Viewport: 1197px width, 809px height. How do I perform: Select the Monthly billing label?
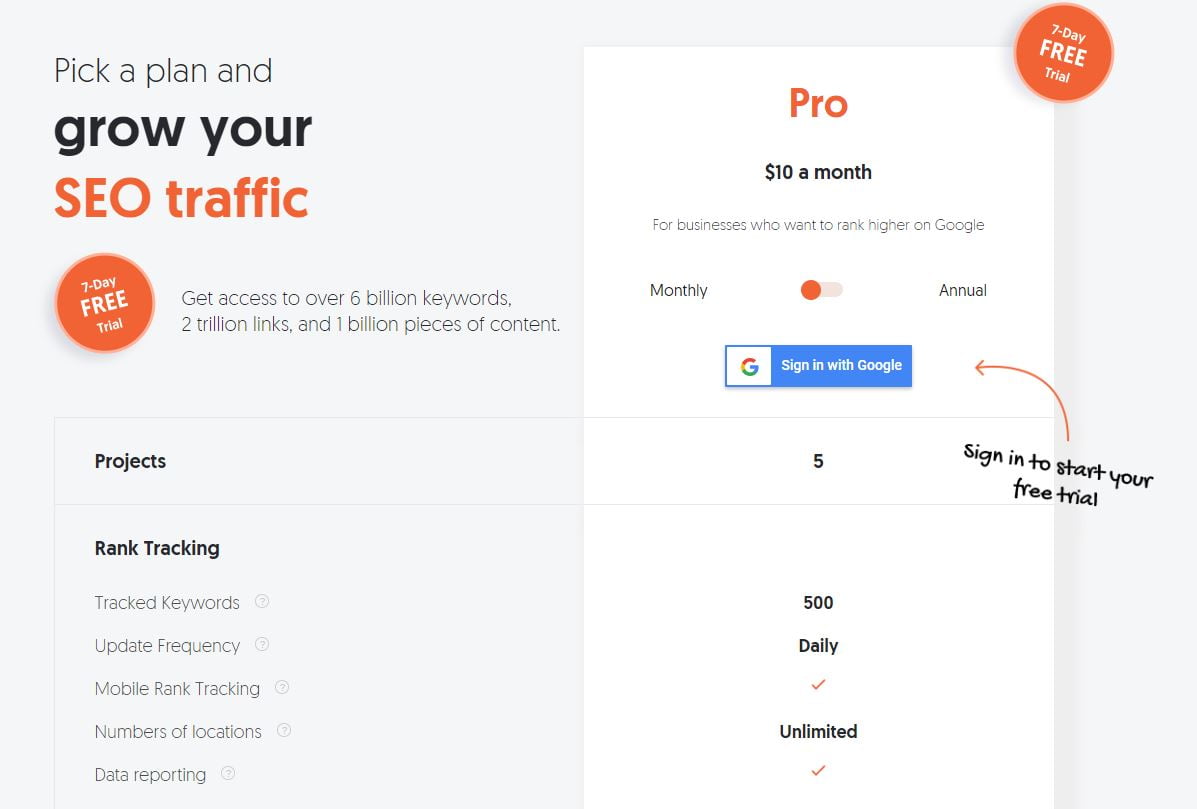pyautogui.click(x=679, y=290)
